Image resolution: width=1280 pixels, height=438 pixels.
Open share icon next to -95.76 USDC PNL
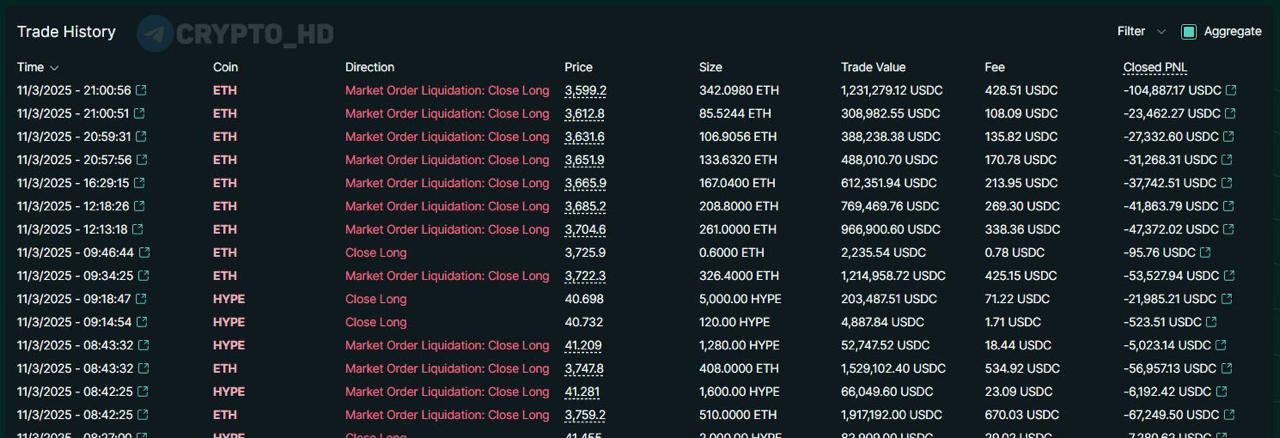tap(1204, 253)
